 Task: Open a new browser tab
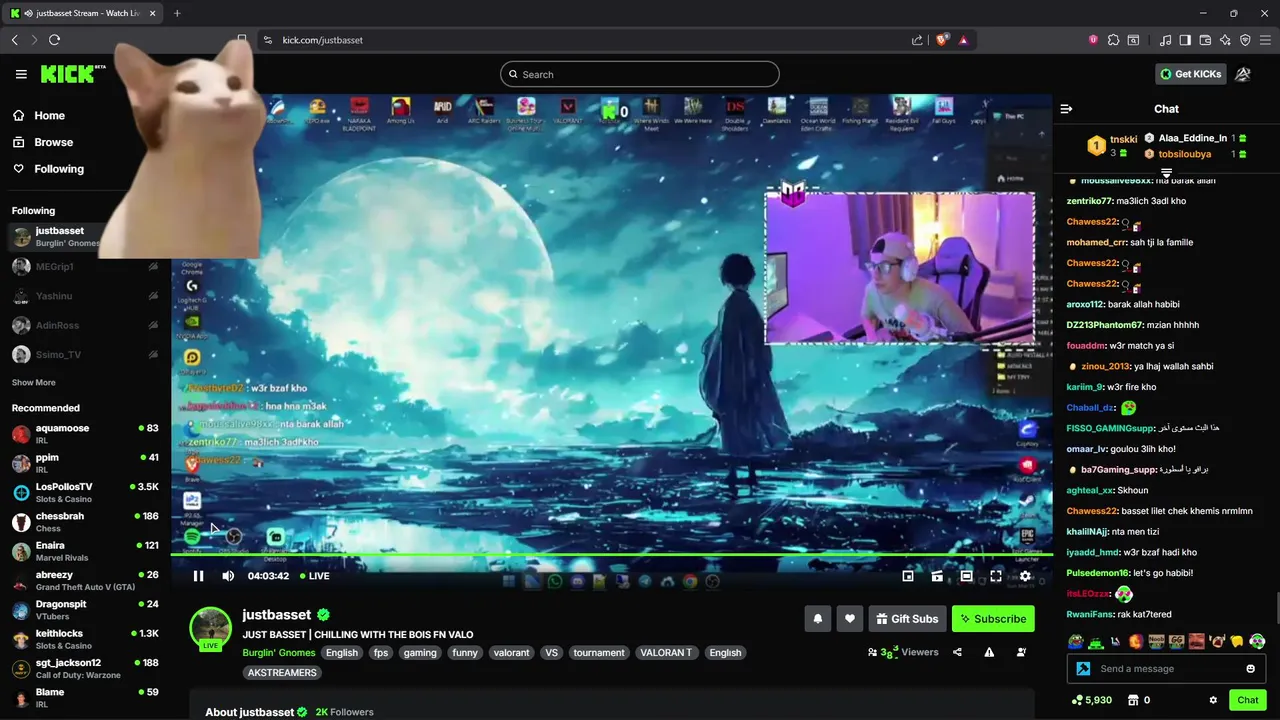177,13
